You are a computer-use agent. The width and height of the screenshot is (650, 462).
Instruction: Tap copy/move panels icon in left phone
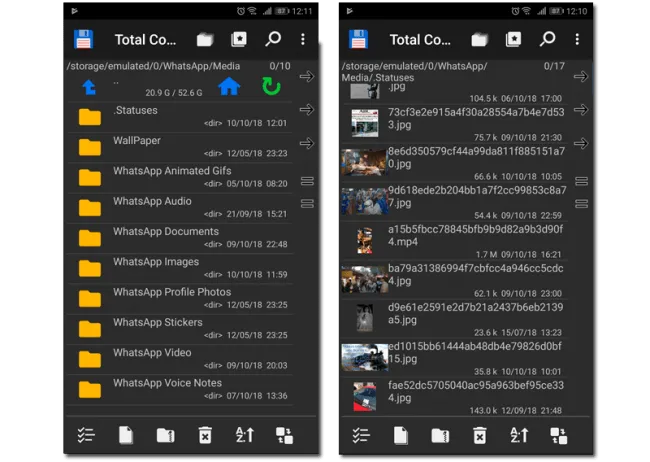pyautogui.click(x=284, y=435)
